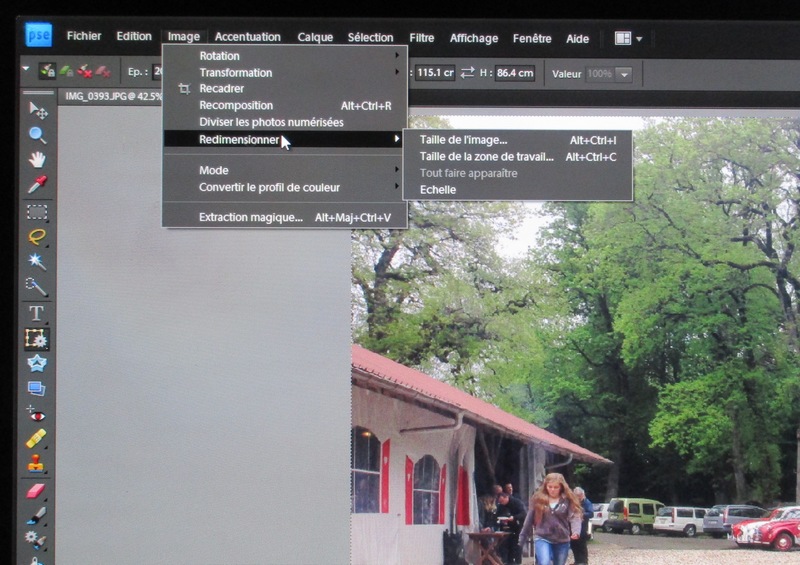
Task: Select the Text tool
Action: click(37, 313)
